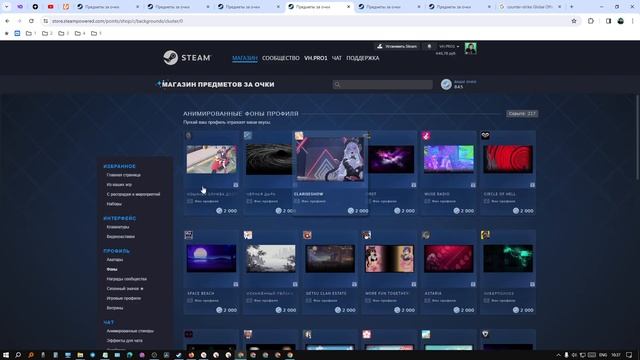Click the preview icon under MUSE RADIO thumbnail
This screenshot has height=360, width=640.
473,185
